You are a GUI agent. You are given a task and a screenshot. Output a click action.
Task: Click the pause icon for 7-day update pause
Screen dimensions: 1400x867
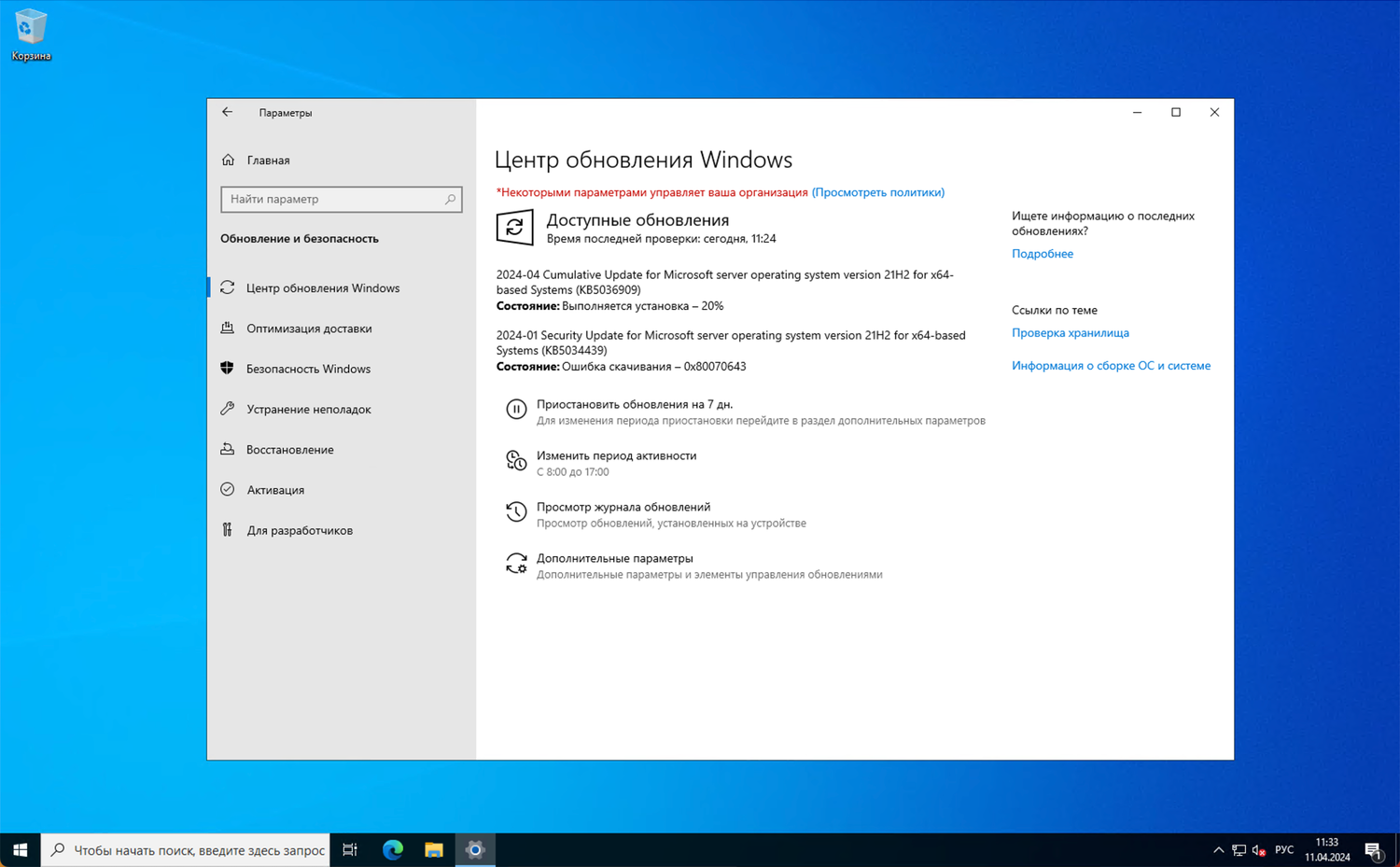(516, 409)
